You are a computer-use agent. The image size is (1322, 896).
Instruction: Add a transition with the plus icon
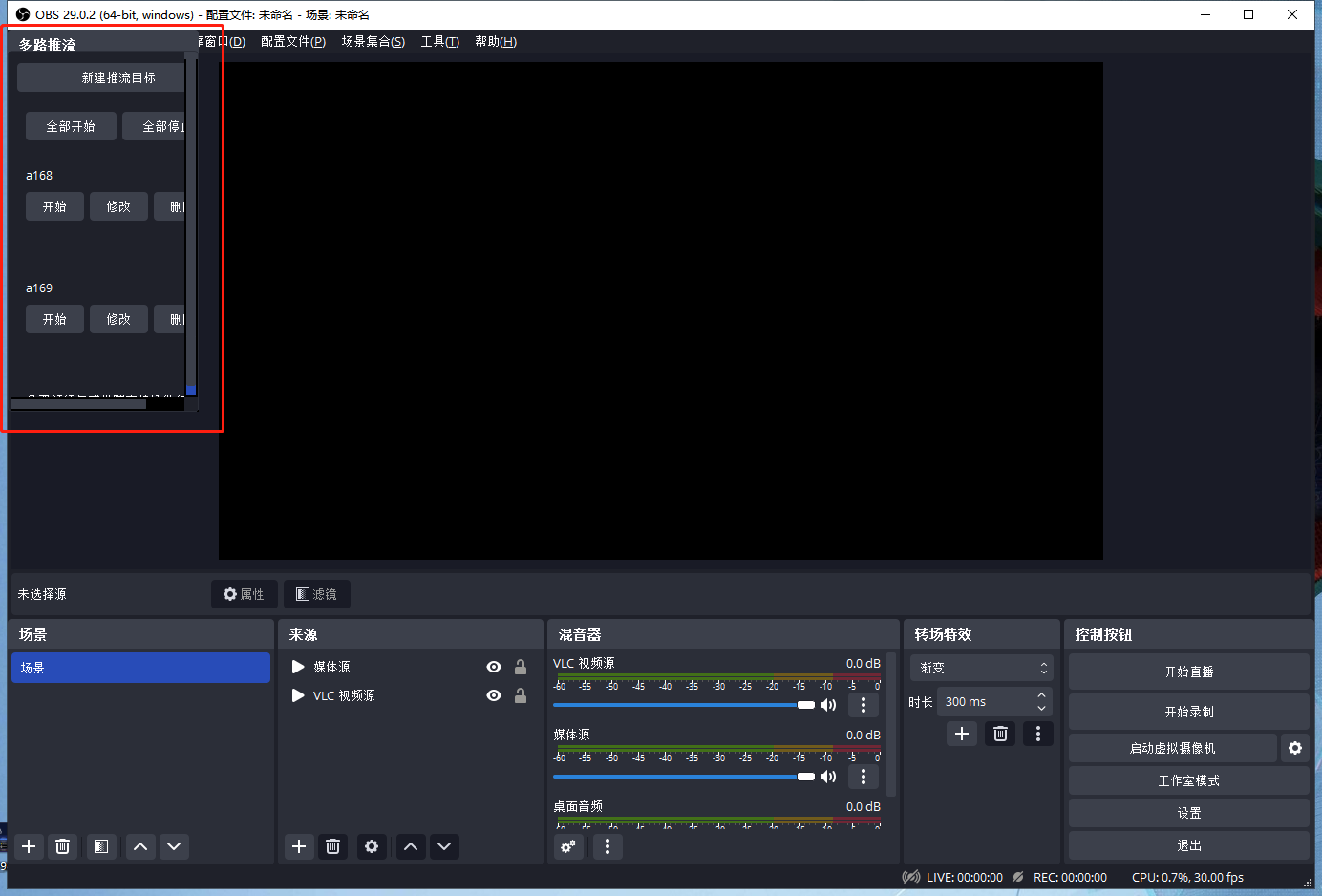click(x=962, y=734)
